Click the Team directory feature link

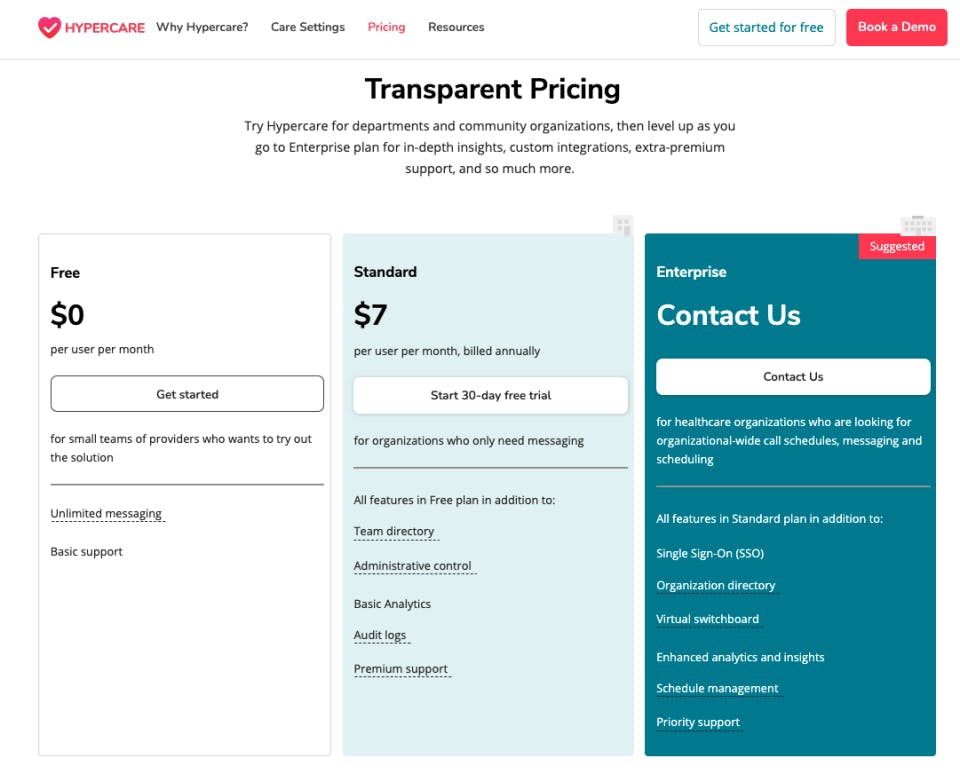(x=394, y=532)
